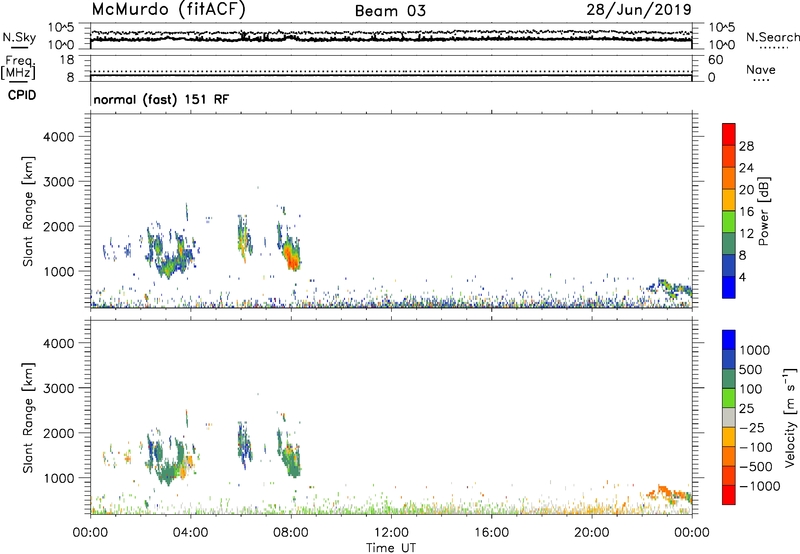
Task: Click the 4000 tick in velocity panel
Action: [59, 343]
